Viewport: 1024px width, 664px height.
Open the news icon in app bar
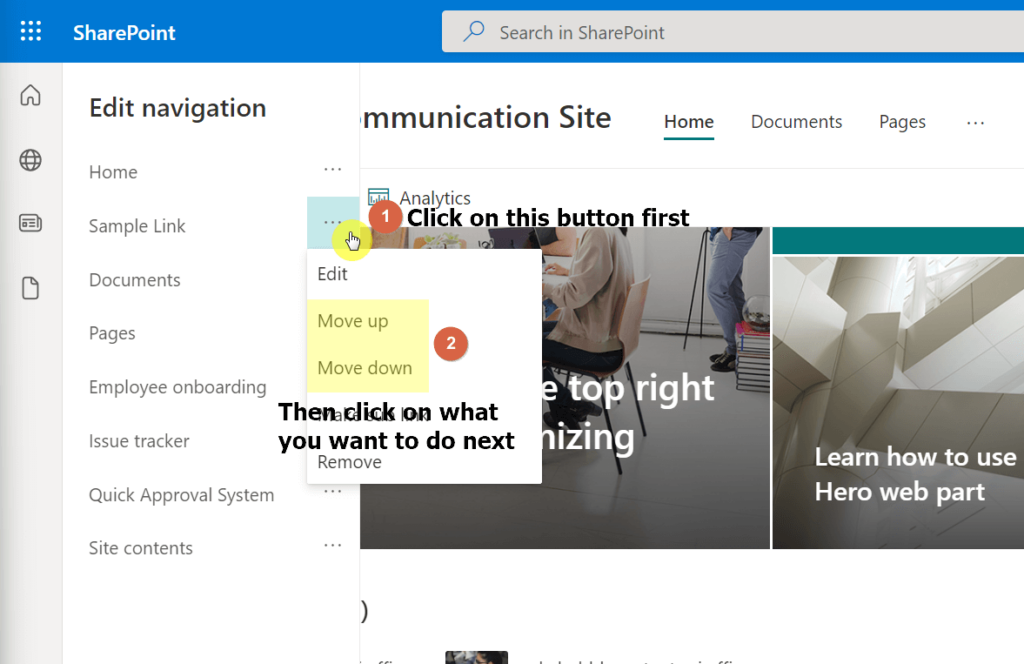pyautogui.click(x=30, y=223)
